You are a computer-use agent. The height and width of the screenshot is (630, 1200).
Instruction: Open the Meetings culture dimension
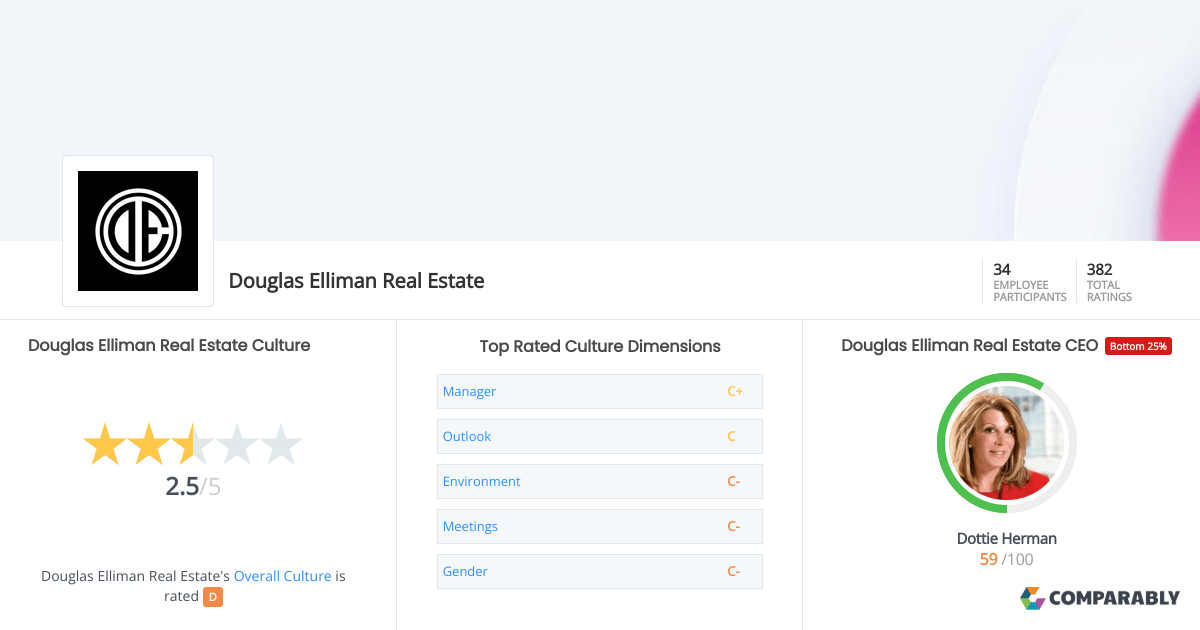(600, 526)
